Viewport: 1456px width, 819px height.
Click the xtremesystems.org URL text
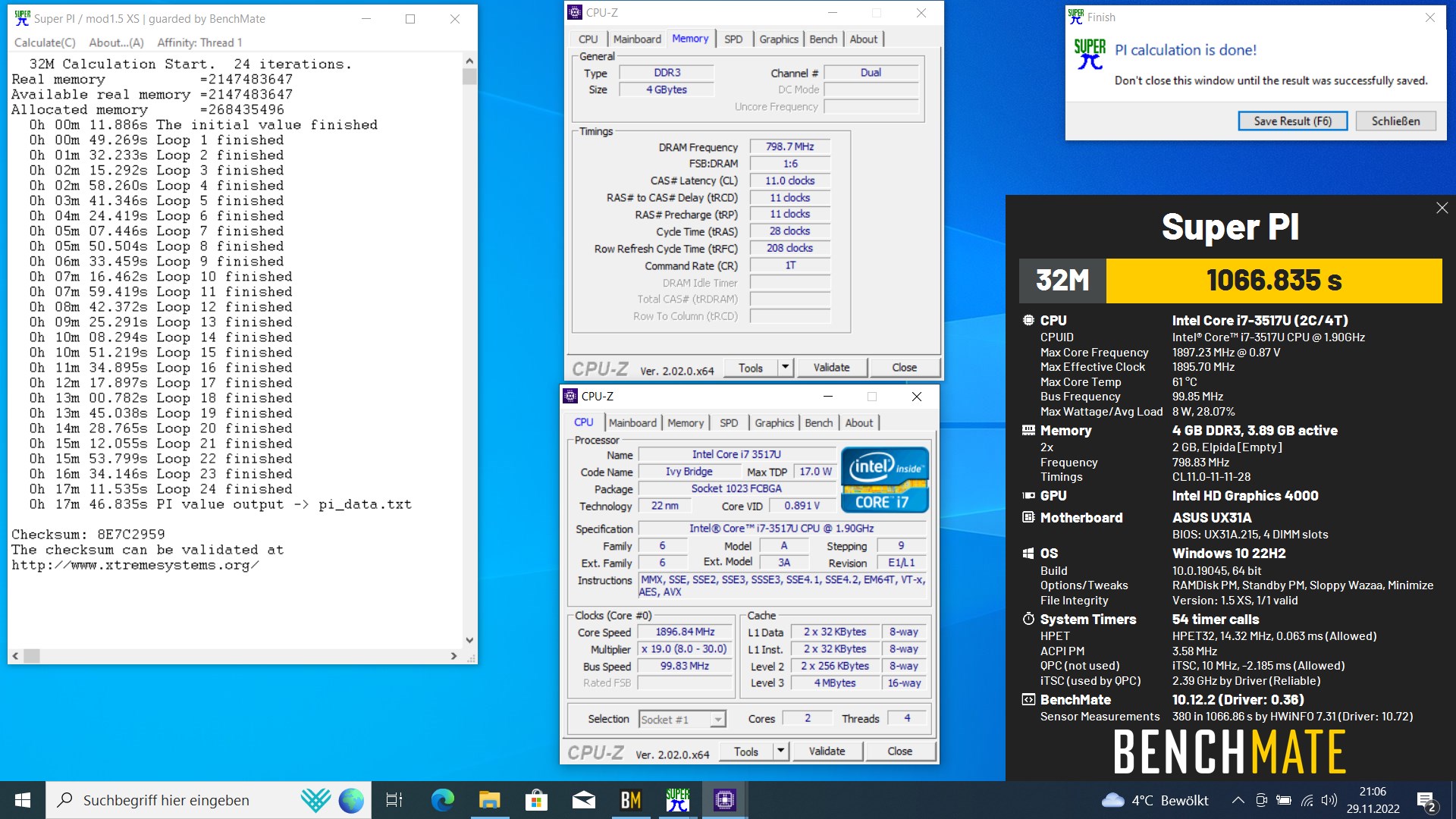pyautogui.click(x=135, y=565)
